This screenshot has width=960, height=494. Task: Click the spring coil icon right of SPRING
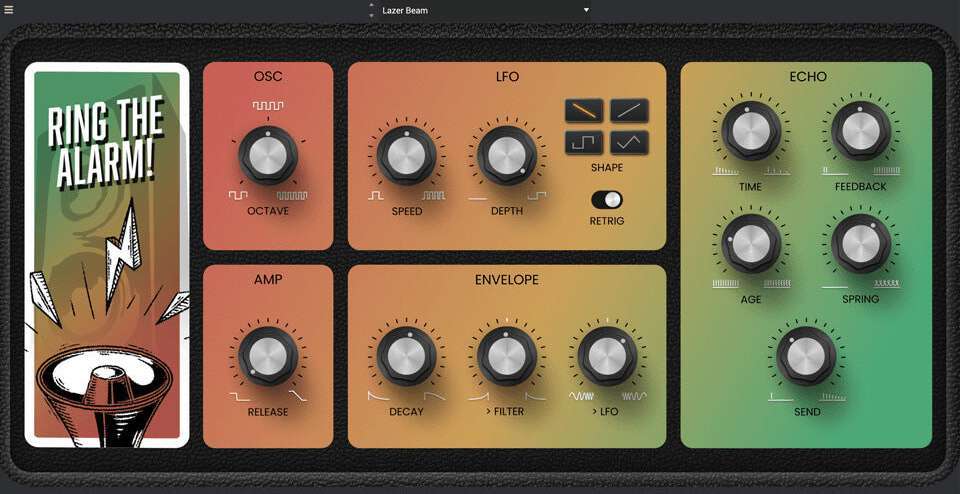tap(886, 284)
